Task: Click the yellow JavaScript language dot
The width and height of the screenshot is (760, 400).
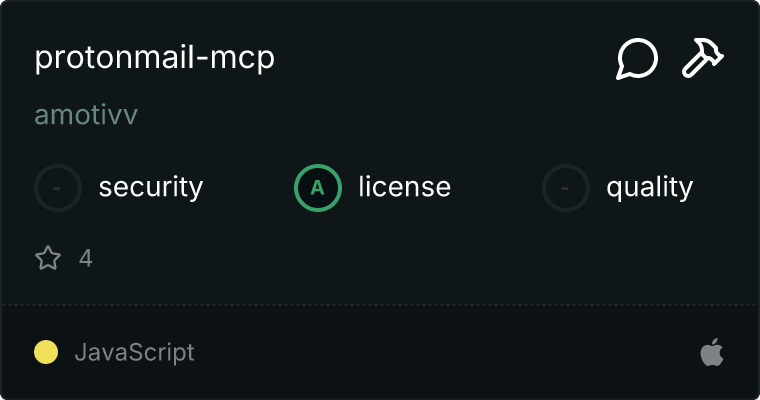Action: (x=46, y=352)
